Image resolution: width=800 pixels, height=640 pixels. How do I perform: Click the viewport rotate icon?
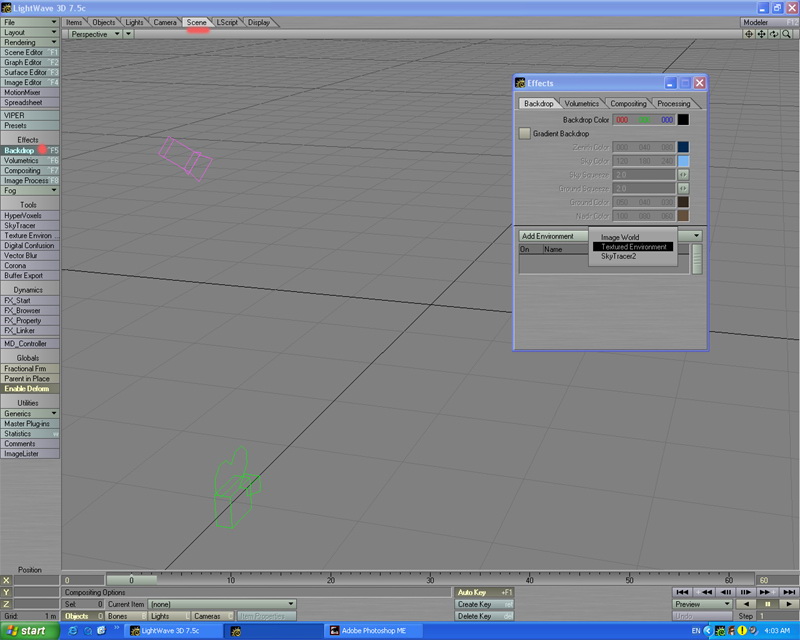(774, 34)
